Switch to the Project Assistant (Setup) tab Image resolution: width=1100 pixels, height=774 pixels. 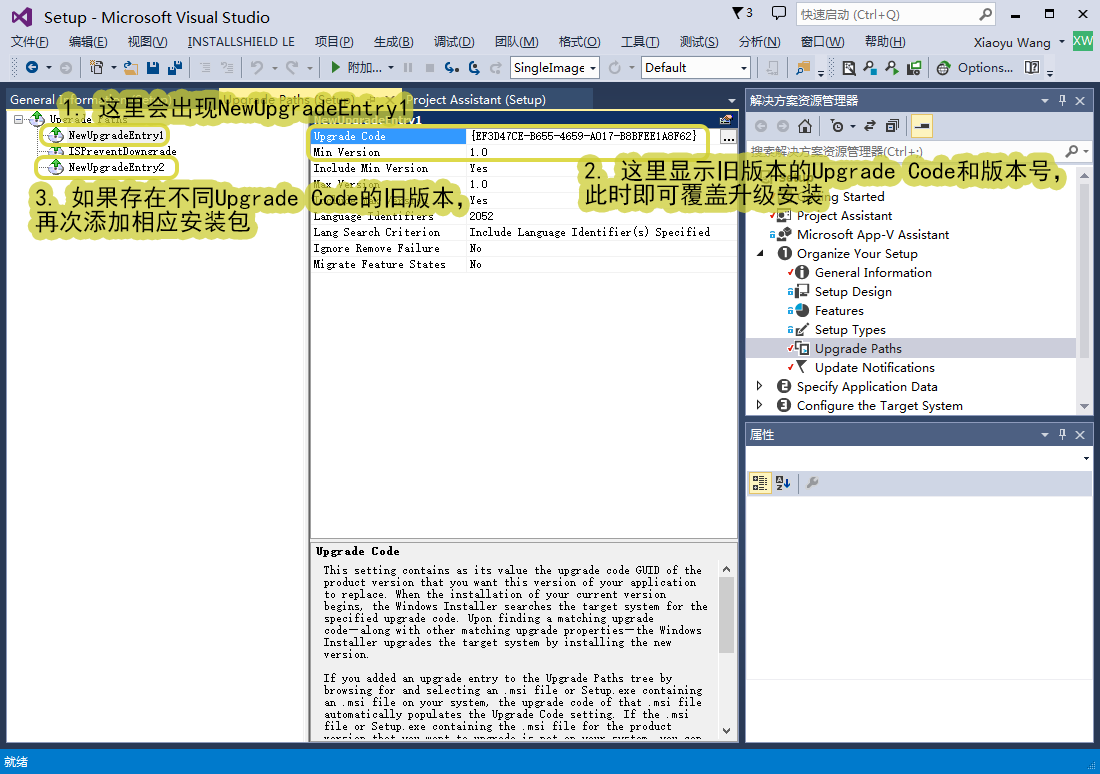tap(477, 100)
